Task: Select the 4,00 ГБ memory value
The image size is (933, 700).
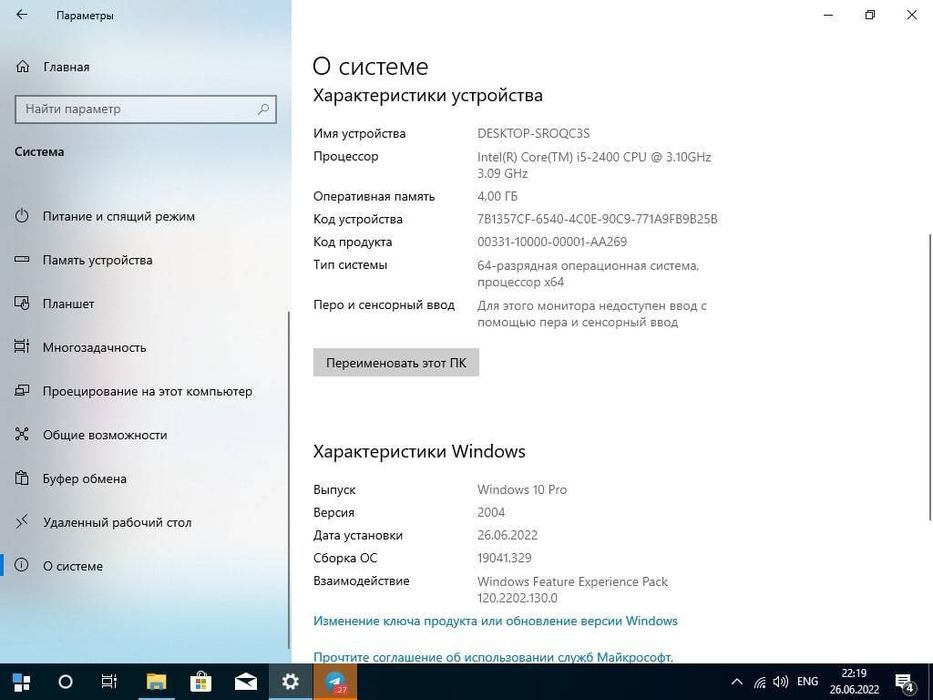Action: point(497,196)
